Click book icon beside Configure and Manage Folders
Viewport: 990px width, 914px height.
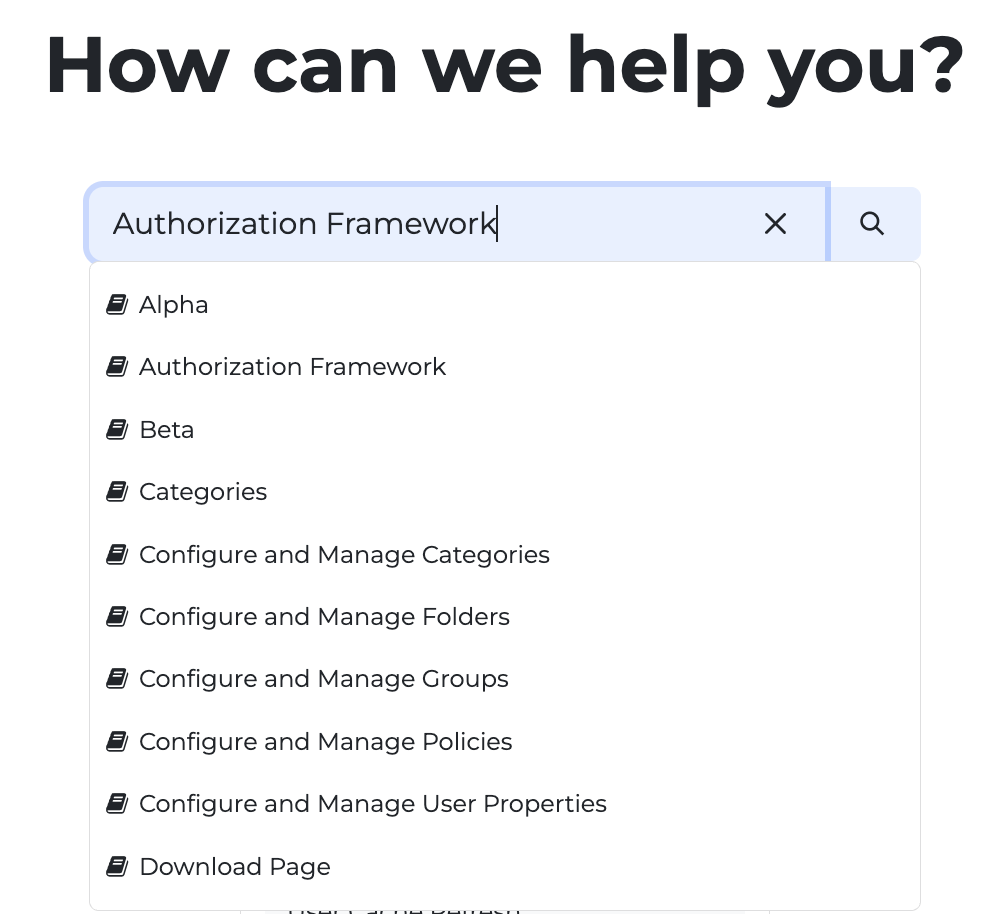117,617
